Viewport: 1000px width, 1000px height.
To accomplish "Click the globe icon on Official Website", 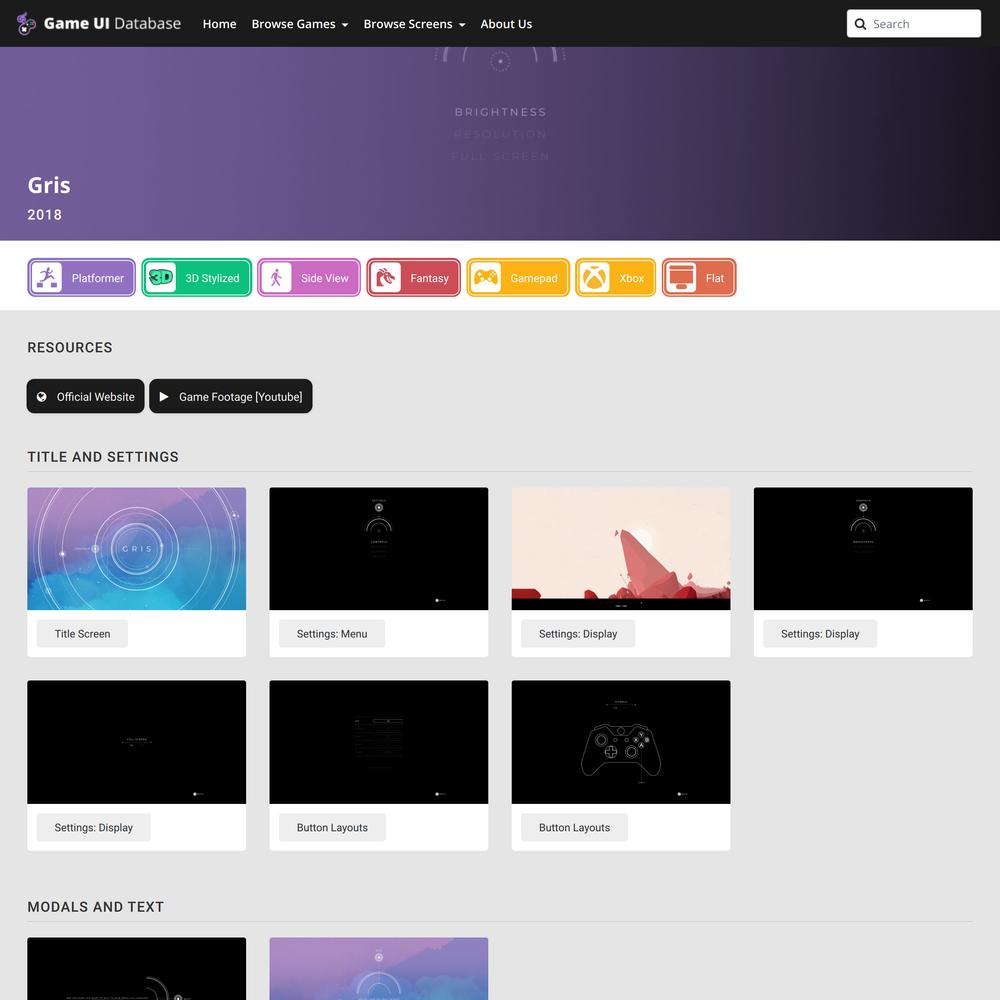I will [41, 397].
